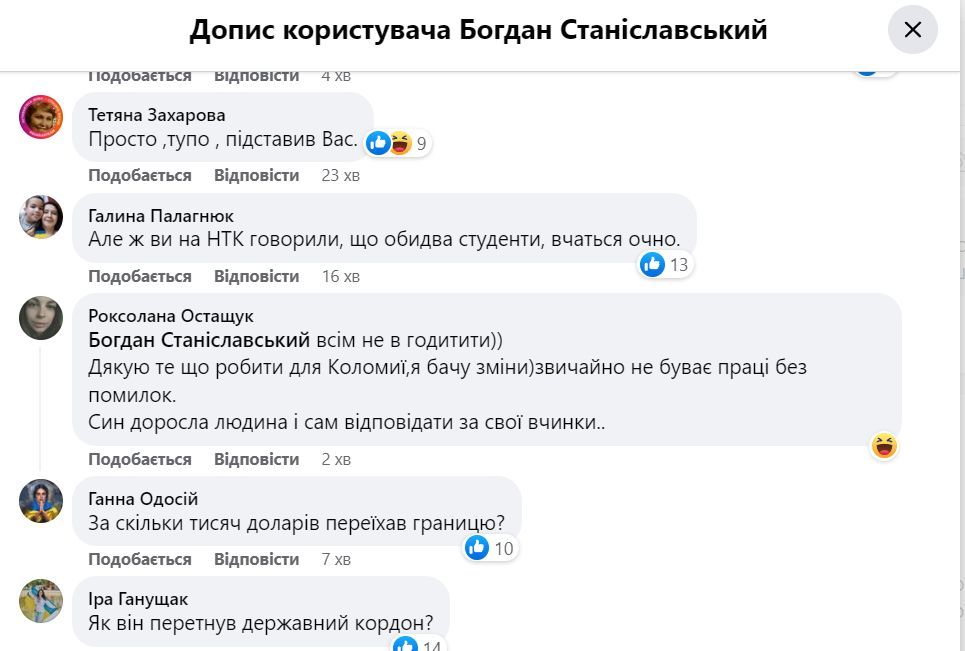Click Подобається under Галина Палагнюк's comment
The height and width of the screenshot is (651, 965).
139,276
